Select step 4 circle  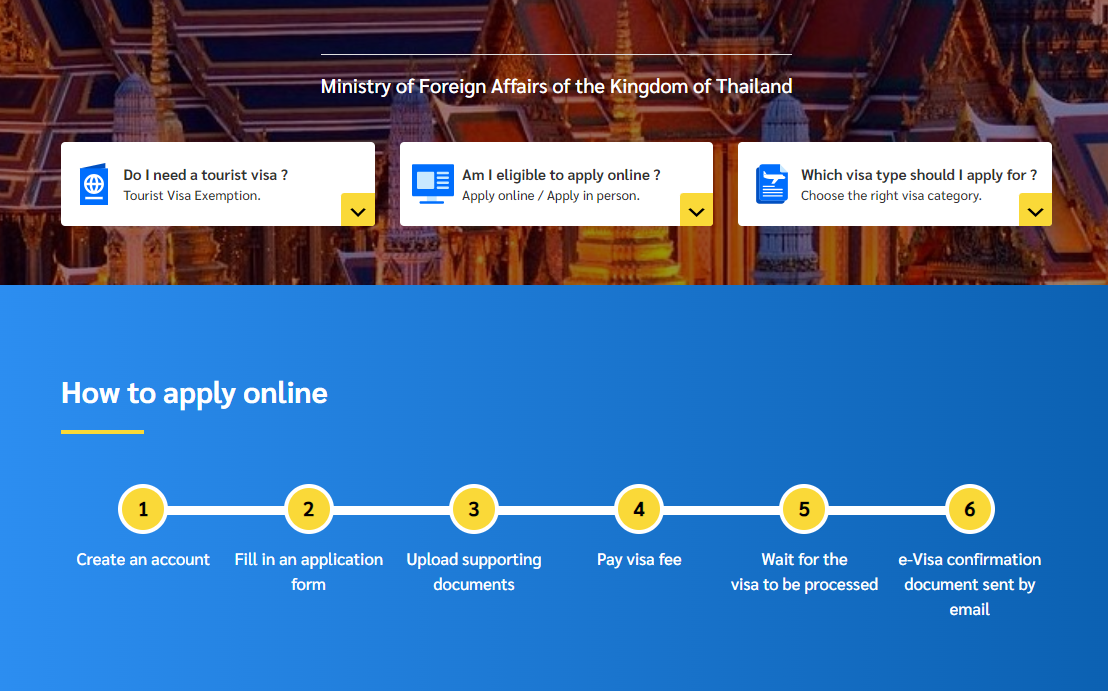coord(639,509)
